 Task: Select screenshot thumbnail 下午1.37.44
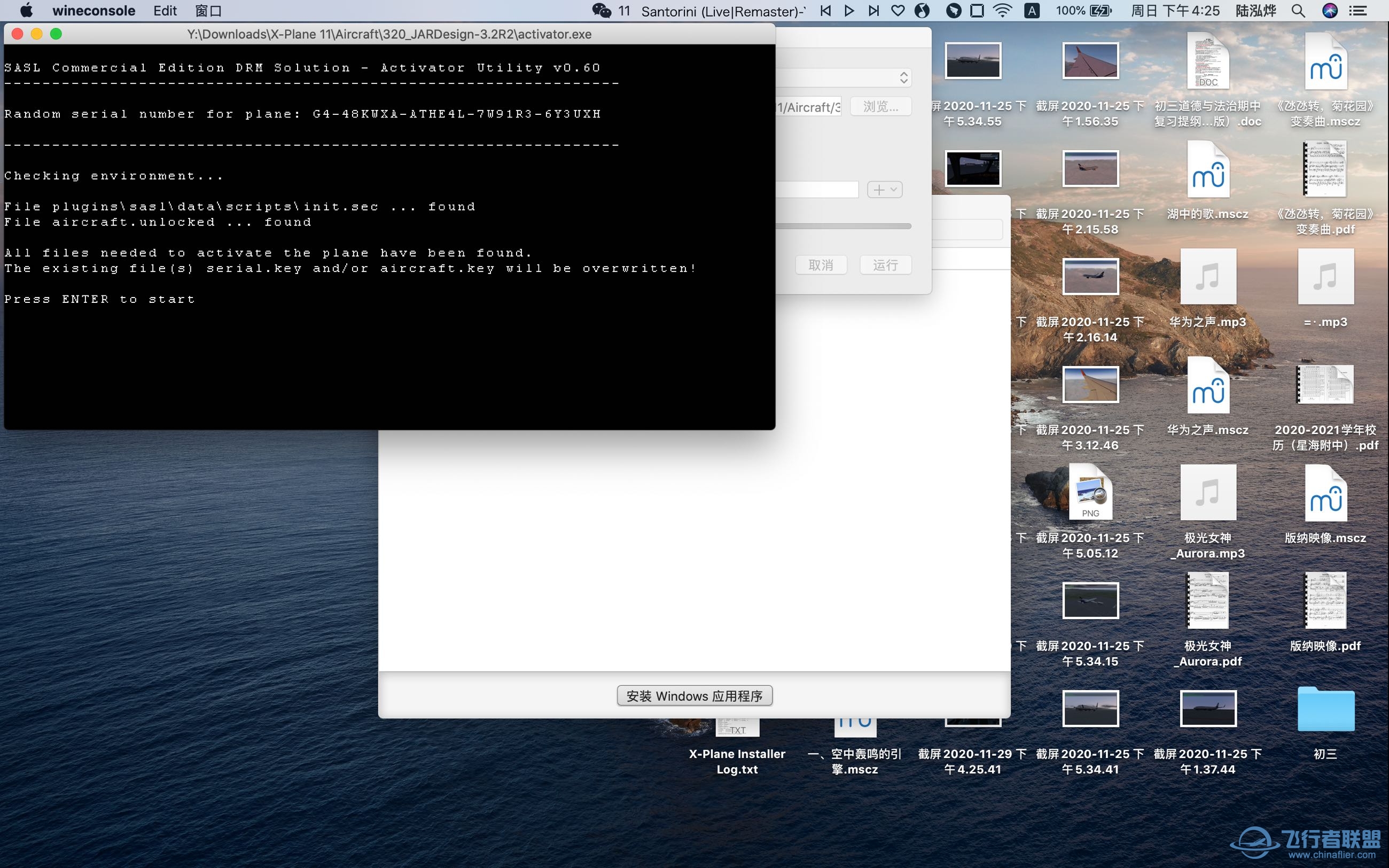click(x=1208, y=708)
